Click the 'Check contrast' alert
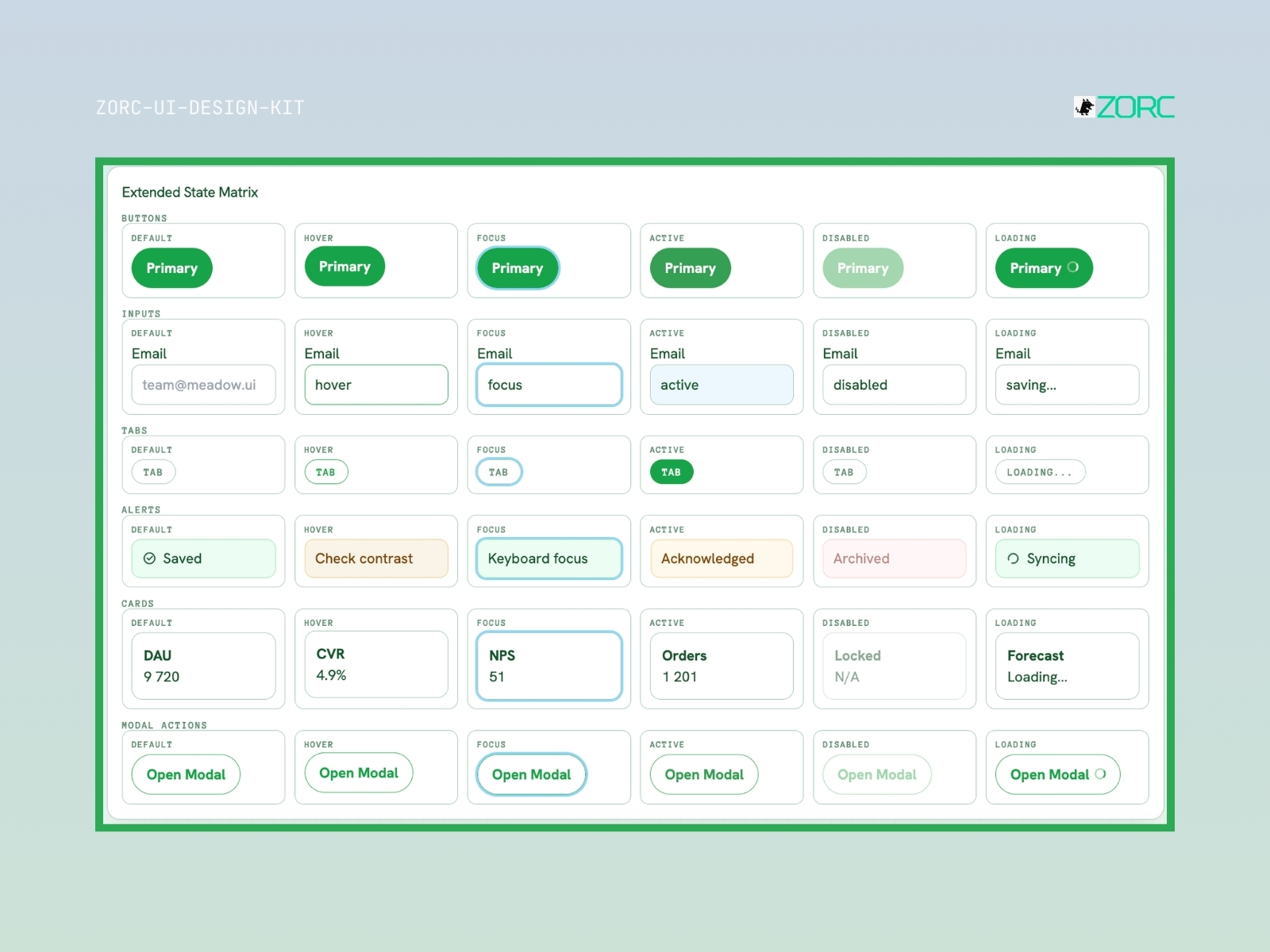The image size is (1270, 952). point(376,559)
